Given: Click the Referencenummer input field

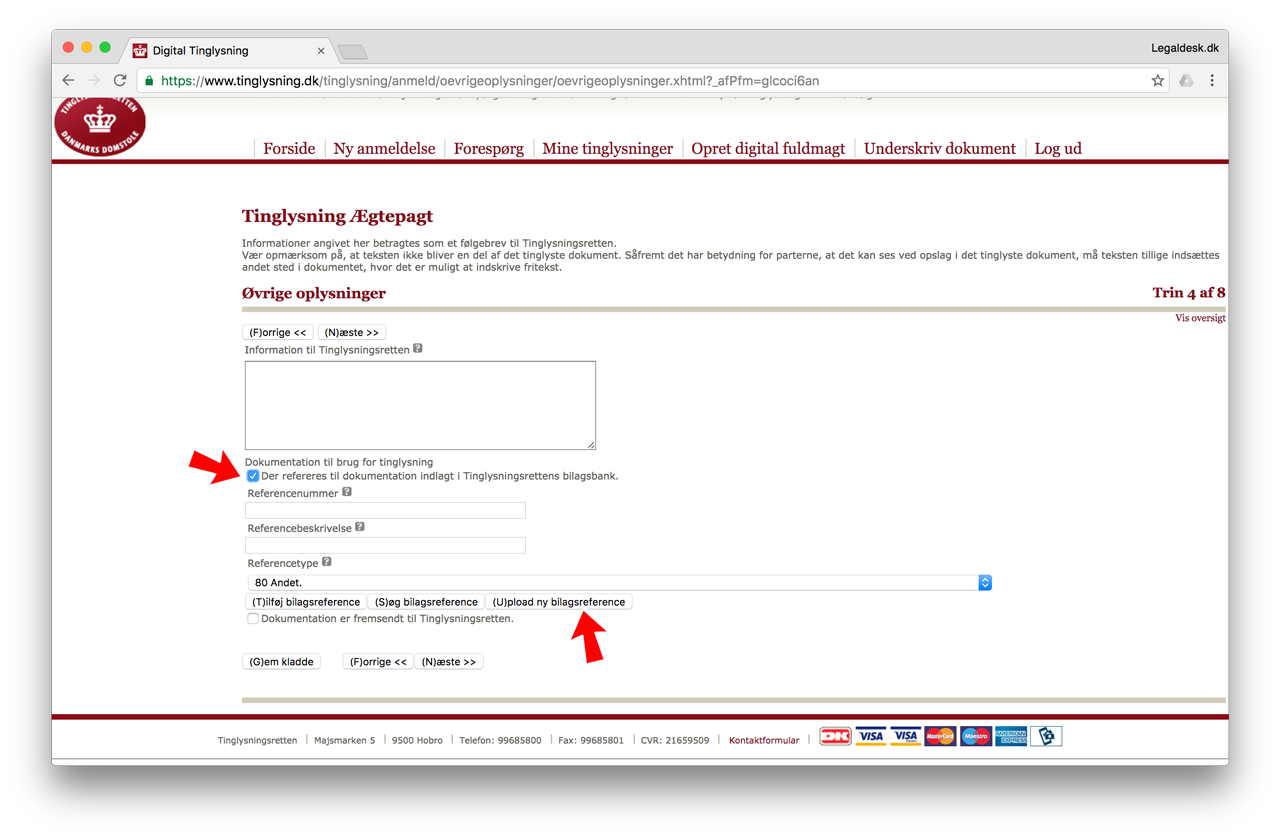Looking at the screenshot, I should tap(386, 510).
